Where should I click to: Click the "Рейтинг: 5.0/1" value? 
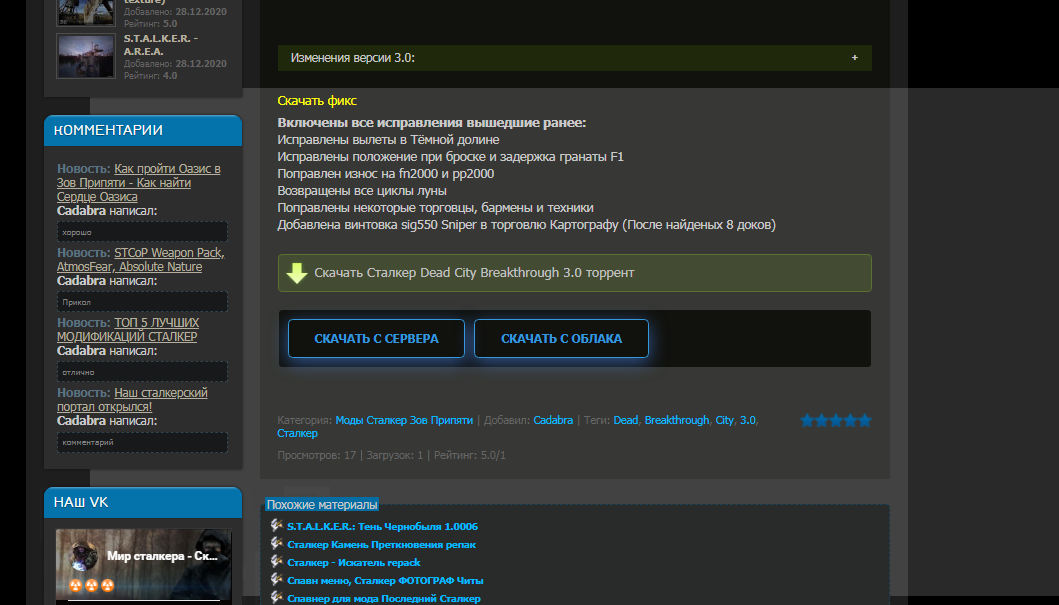click(470, 455)
